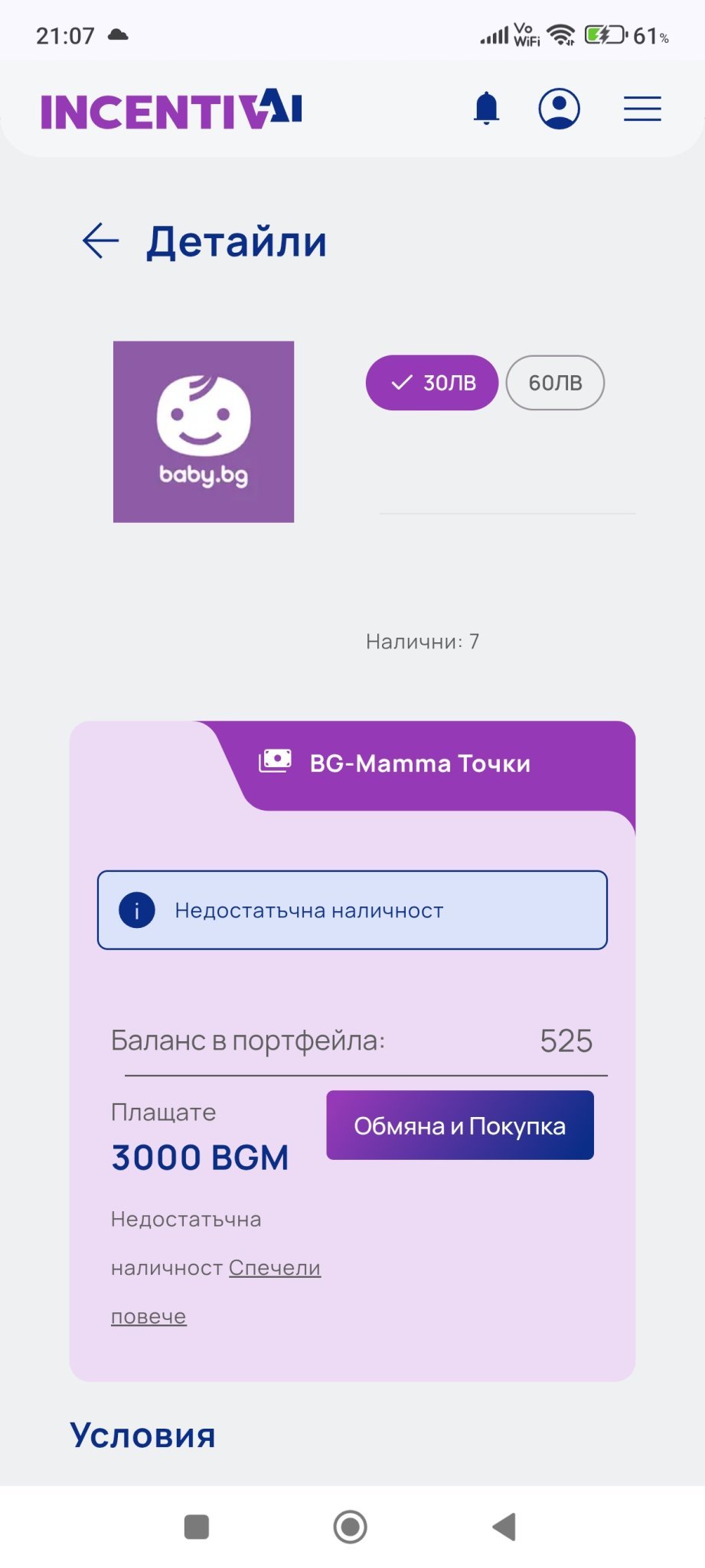This screenshot has height=1568, width=705.
Task: Tap the Условия section heading
Action: point(142,1436)
